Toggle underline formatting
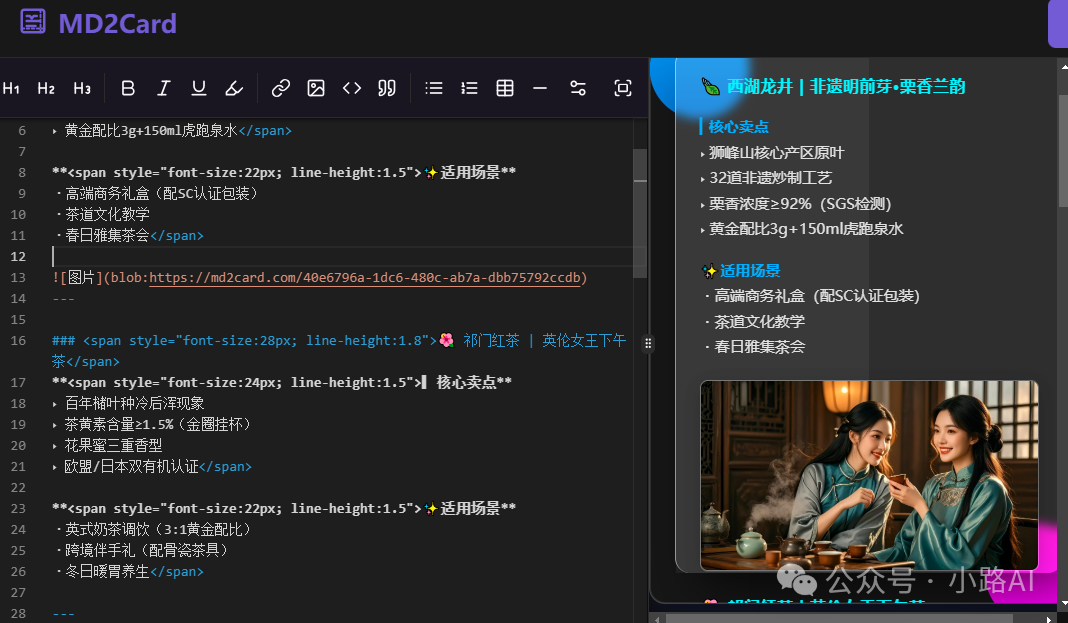This screenshot has height=623, width=1068. click(x=198, y=88)
